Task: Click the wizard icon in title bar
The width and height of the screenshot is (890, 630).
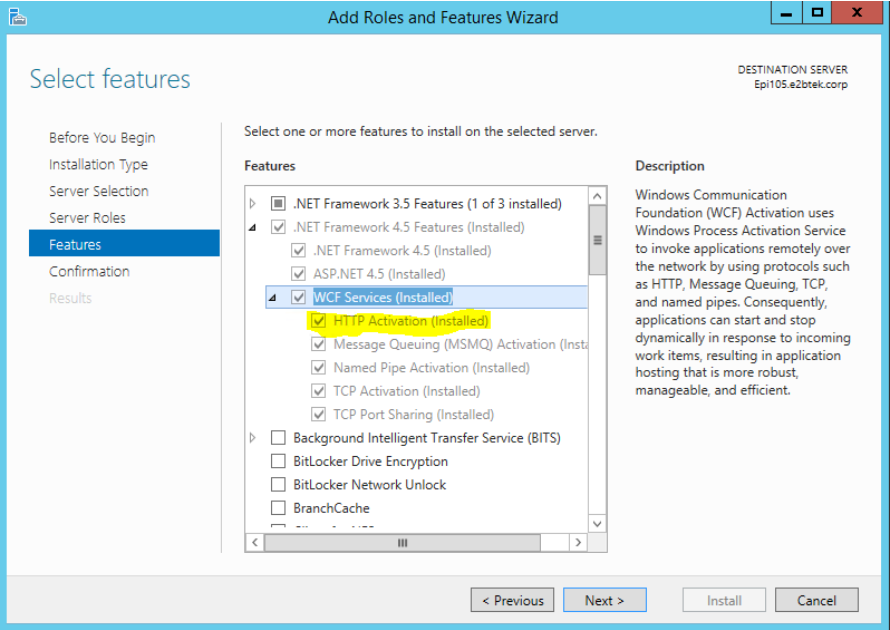Action: [17, 16]
